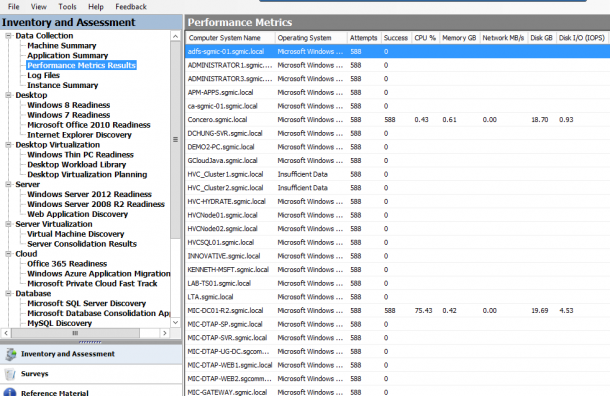This screenshot has width=610, height=396.
Task: Collapse the Database tree node
Action: pyautogui.click(x=8, y=293)
